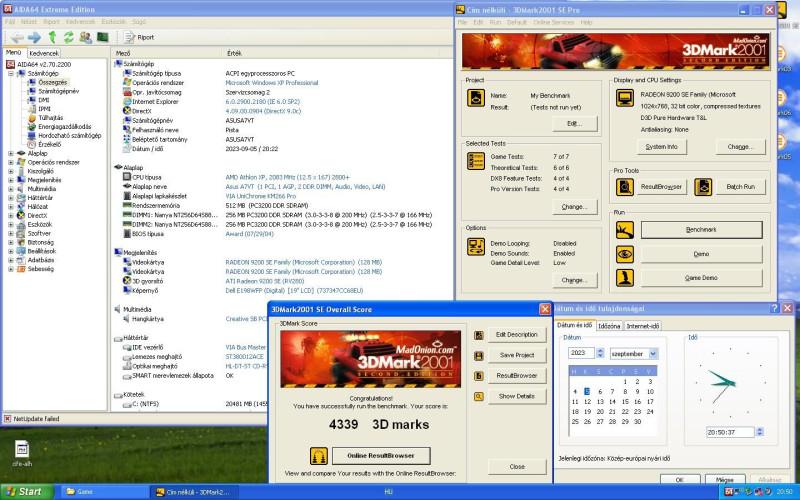Click Batch Run button in Pro Tools
Screen dimensions: 800x500
740,187
